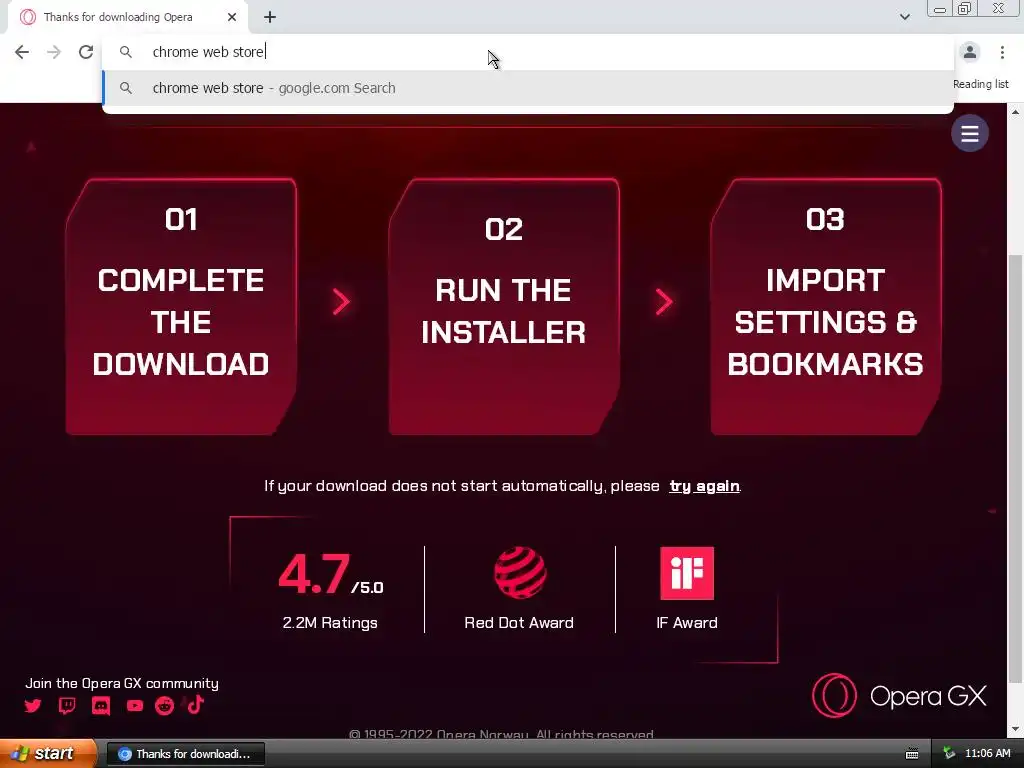Select the Thanks for downloading Opera tab
Screen dimensions: 1024x768
click(x=127, y=17)
